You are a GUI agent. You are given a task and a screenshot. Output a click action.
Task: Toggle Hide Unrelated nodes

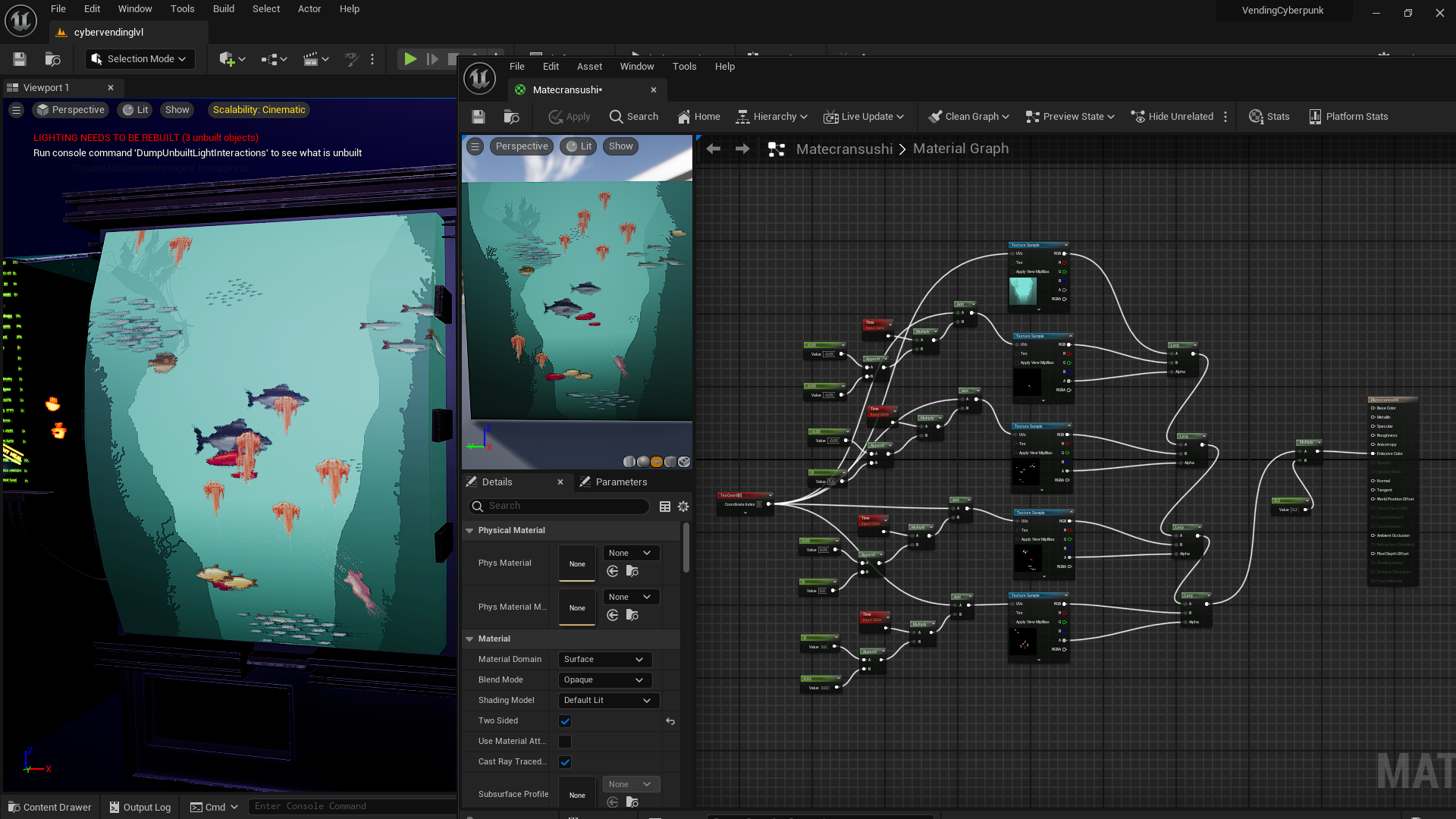pyautogui.click(x=1172, y=117)
